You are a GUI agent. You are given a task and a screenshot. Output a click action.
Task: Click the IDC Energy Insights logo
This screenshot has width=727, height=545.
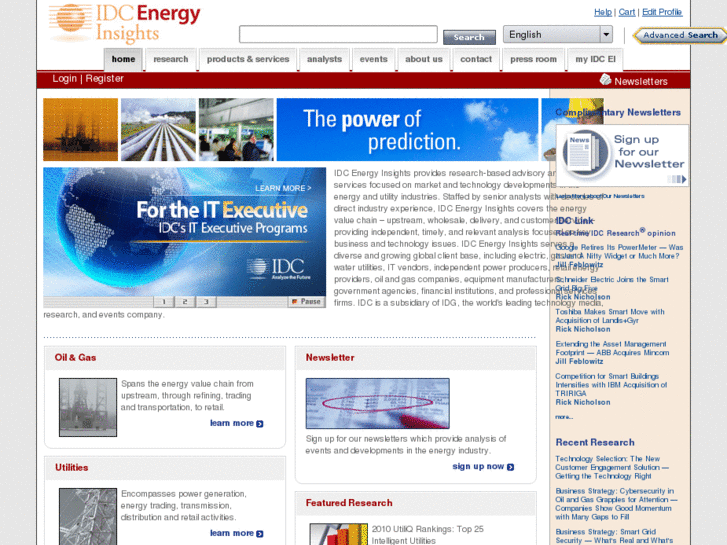coord(123,23)
